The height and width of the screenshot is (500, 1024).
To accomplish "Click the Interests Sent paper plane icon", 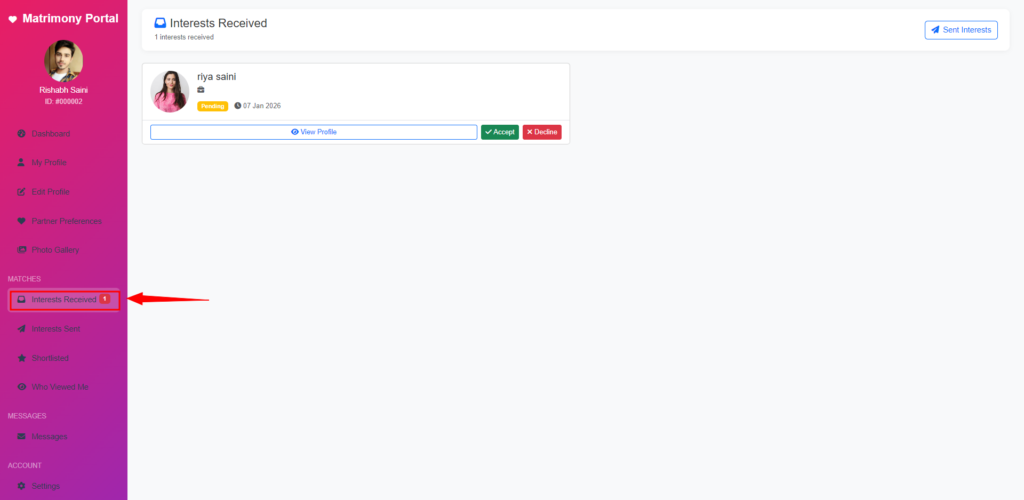I will (21, 329).
